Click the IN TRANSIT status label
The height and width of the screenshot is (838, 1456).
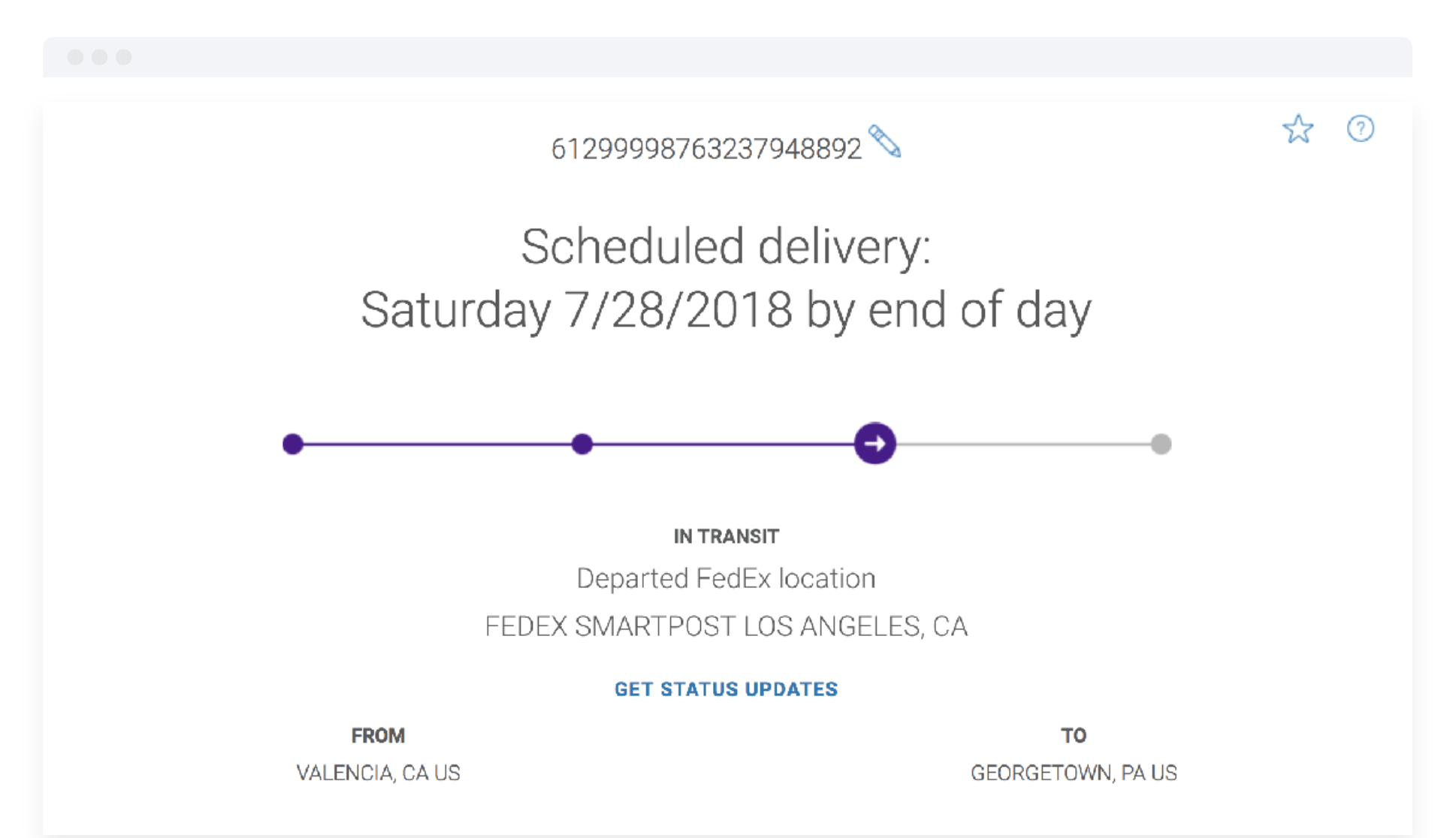point(726,536)
